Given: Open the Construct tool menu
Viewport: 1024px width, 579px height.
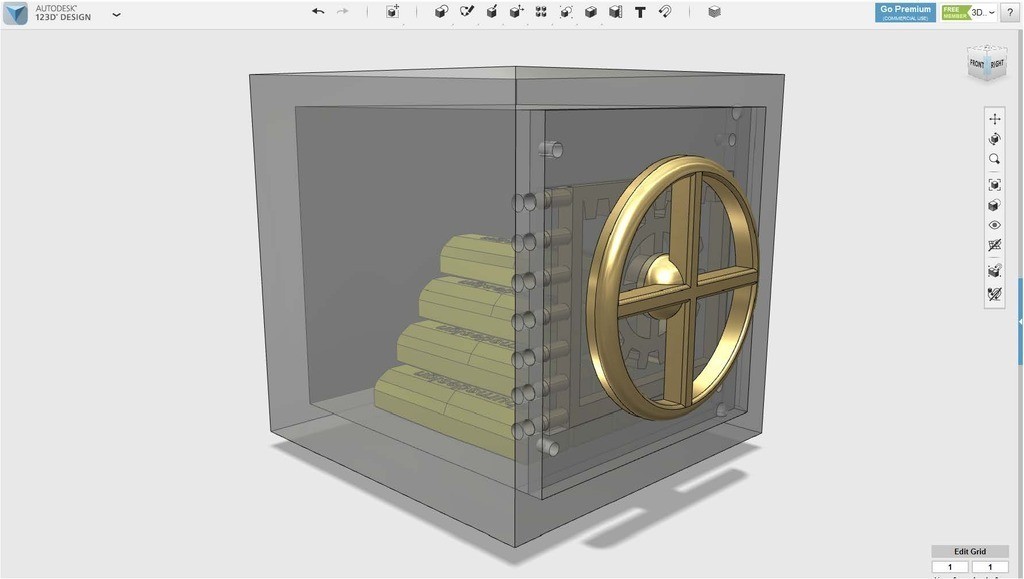Looking at the screenshot, I should [x=492, y=12].
